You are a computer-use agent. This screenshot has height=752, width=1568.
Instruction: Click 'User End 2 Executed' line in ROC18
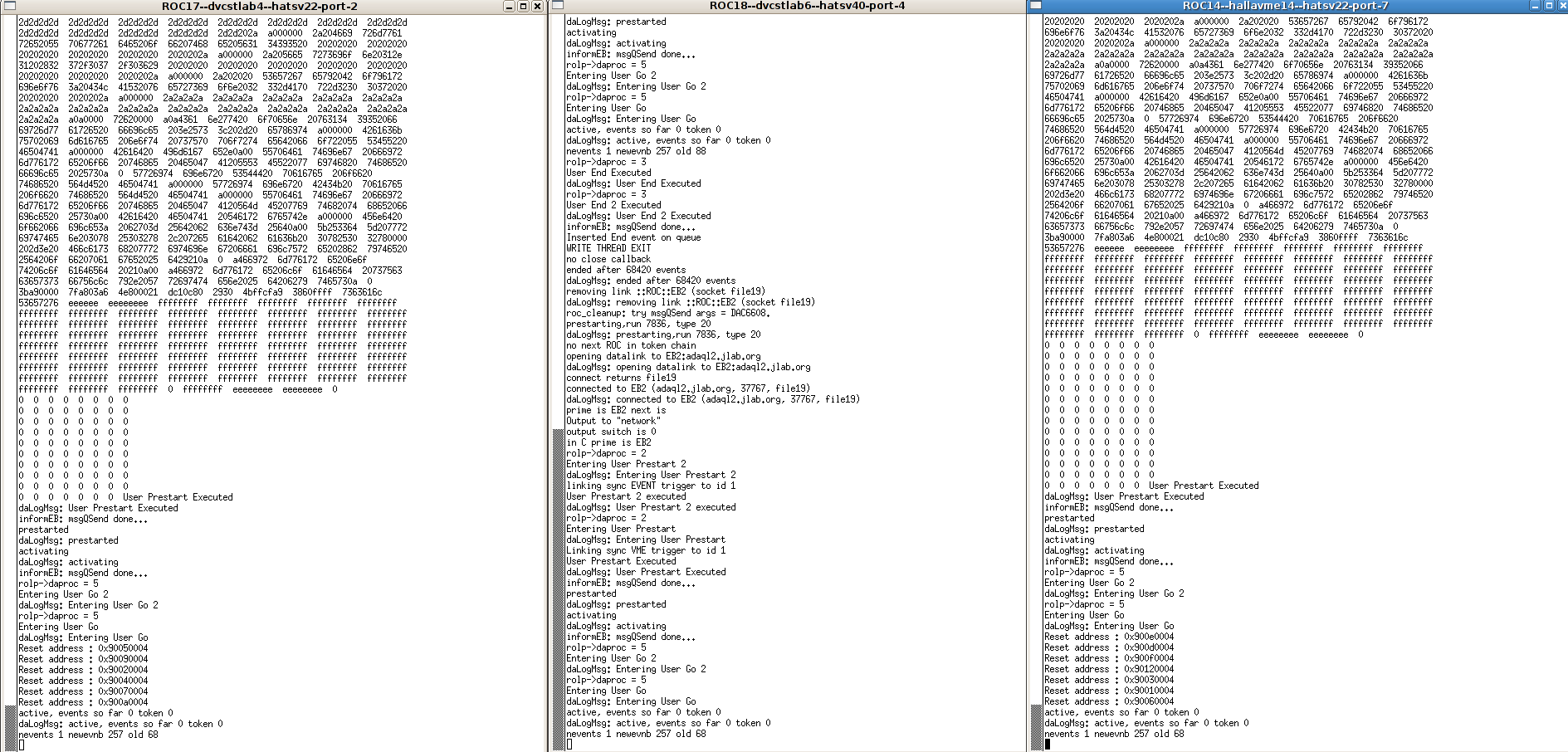613,205
